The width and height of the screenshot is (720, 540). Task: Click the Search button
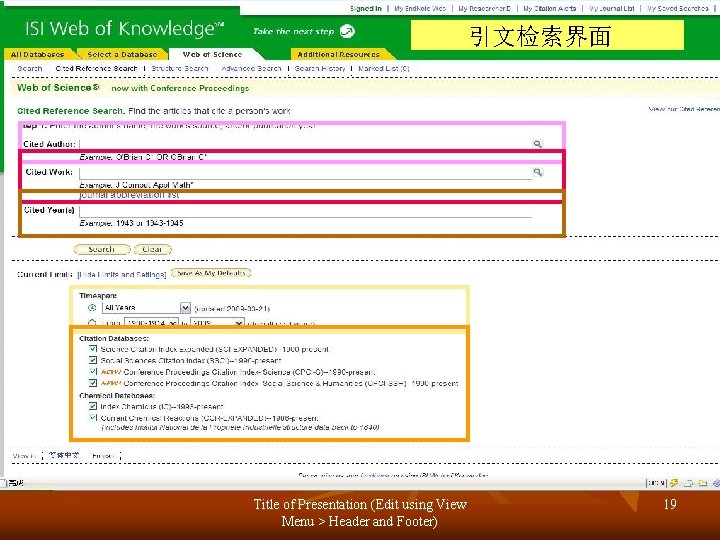[102, 249]
